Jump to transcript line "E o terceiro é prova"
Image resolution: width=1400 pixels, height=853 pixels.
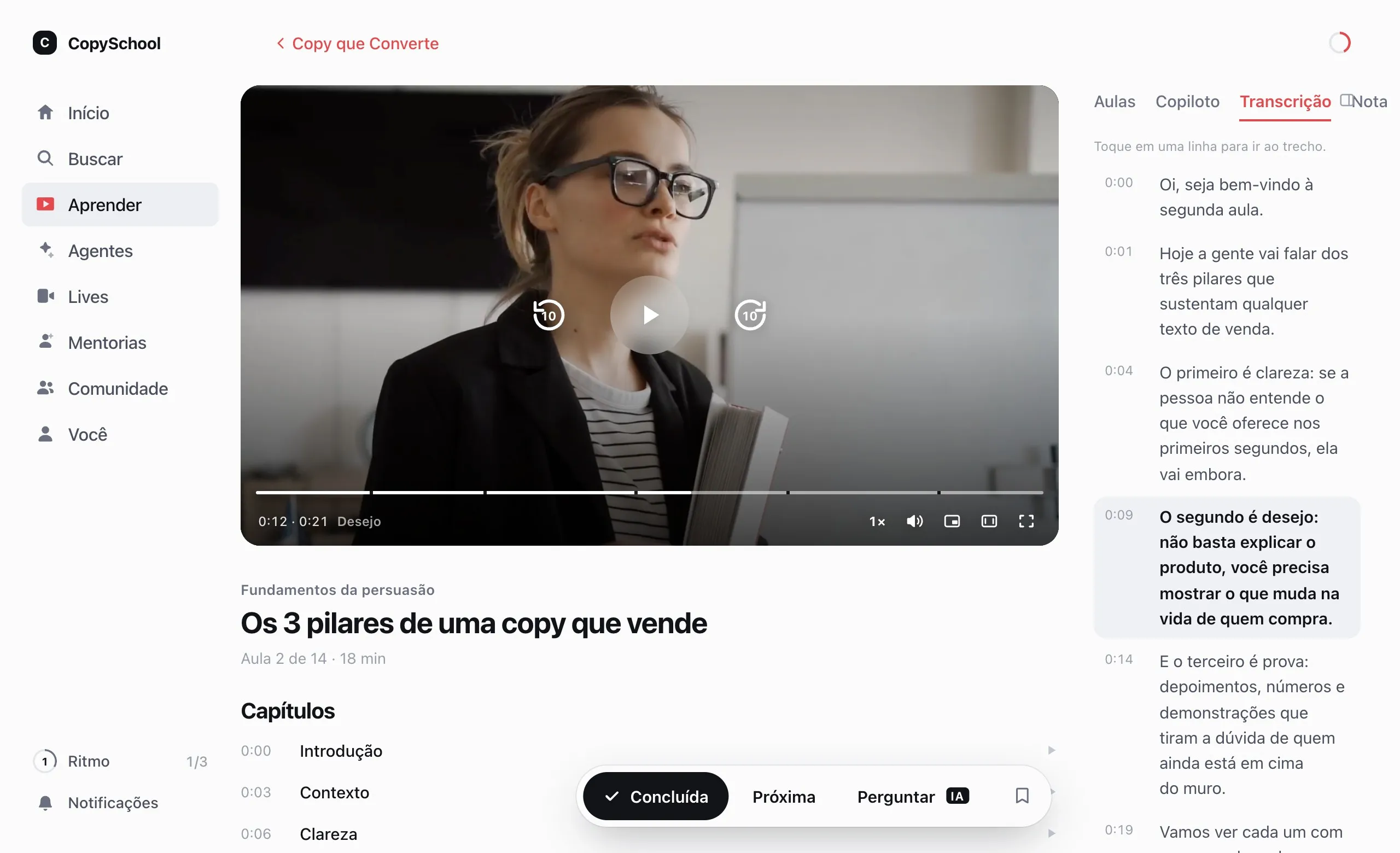coord(1227,725)
